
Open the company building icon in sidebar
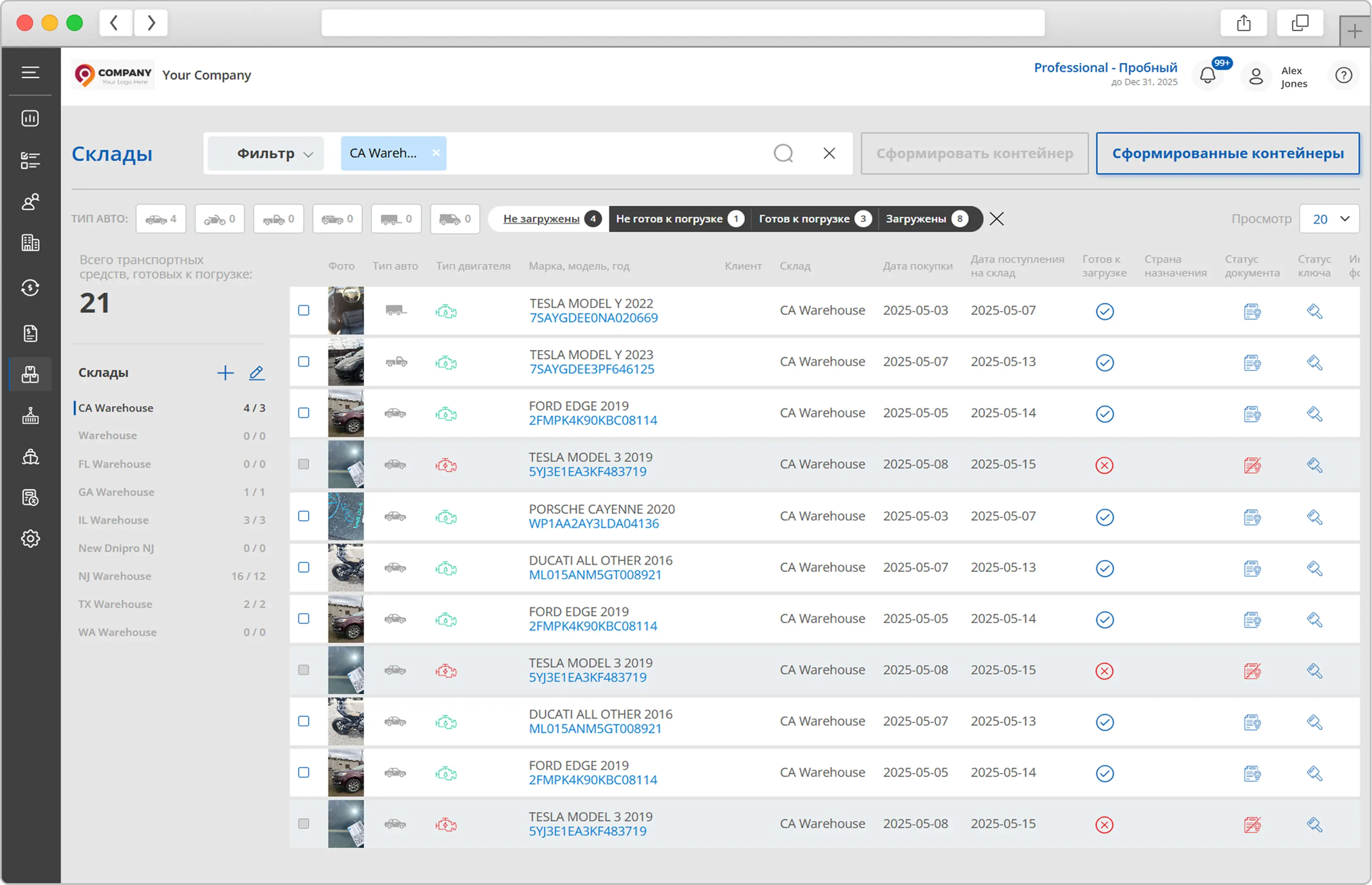click(x=31, y=242)
